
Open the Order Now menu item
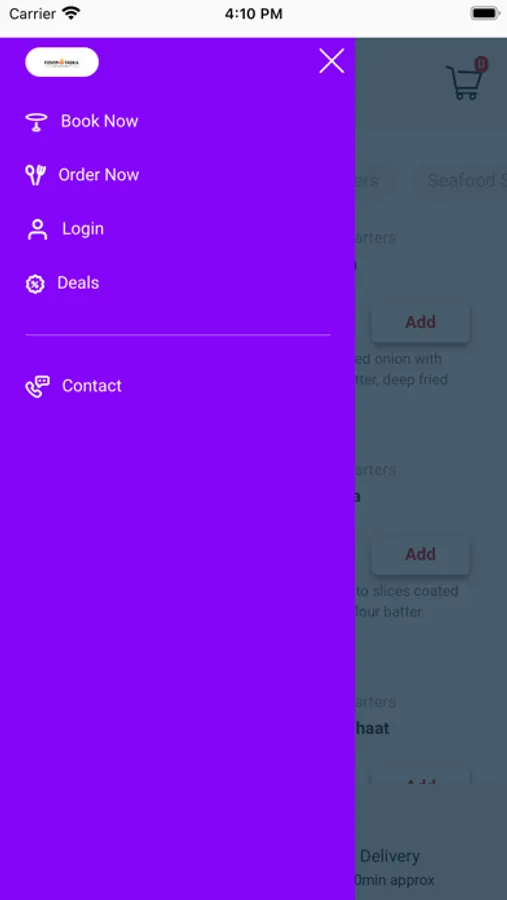99,174
